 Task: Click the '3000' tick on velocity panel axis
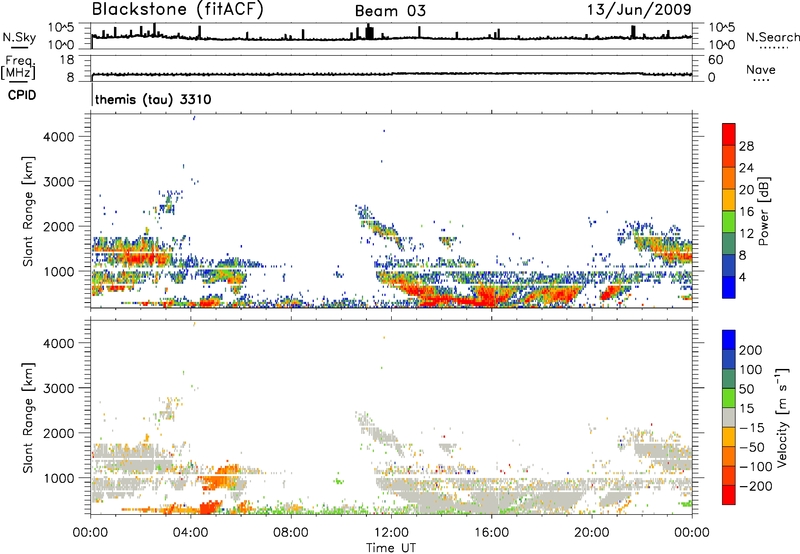tap(59, 388)
